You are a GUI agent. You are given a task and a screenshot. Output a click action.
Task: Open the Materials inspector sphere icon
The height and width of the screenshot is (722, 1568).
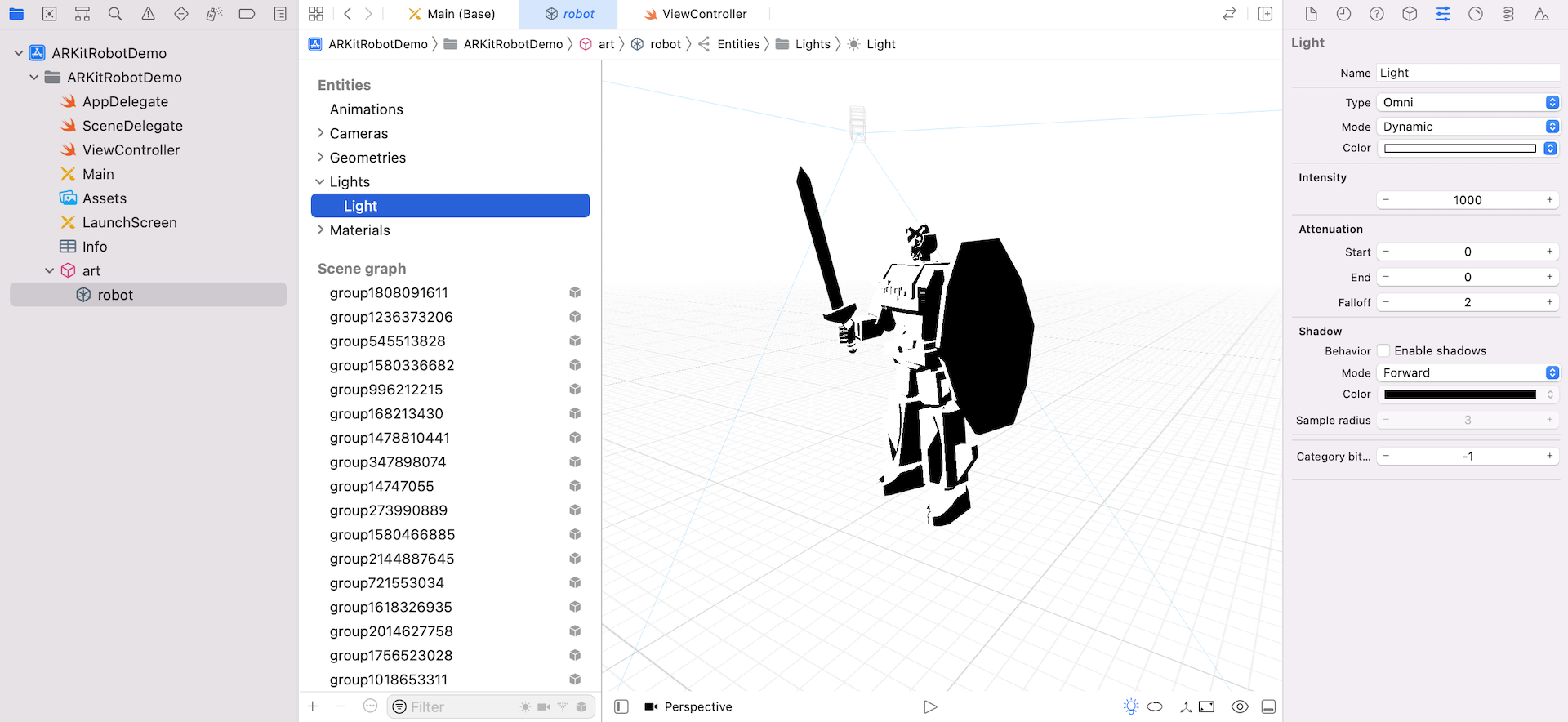click(1475, 14)
